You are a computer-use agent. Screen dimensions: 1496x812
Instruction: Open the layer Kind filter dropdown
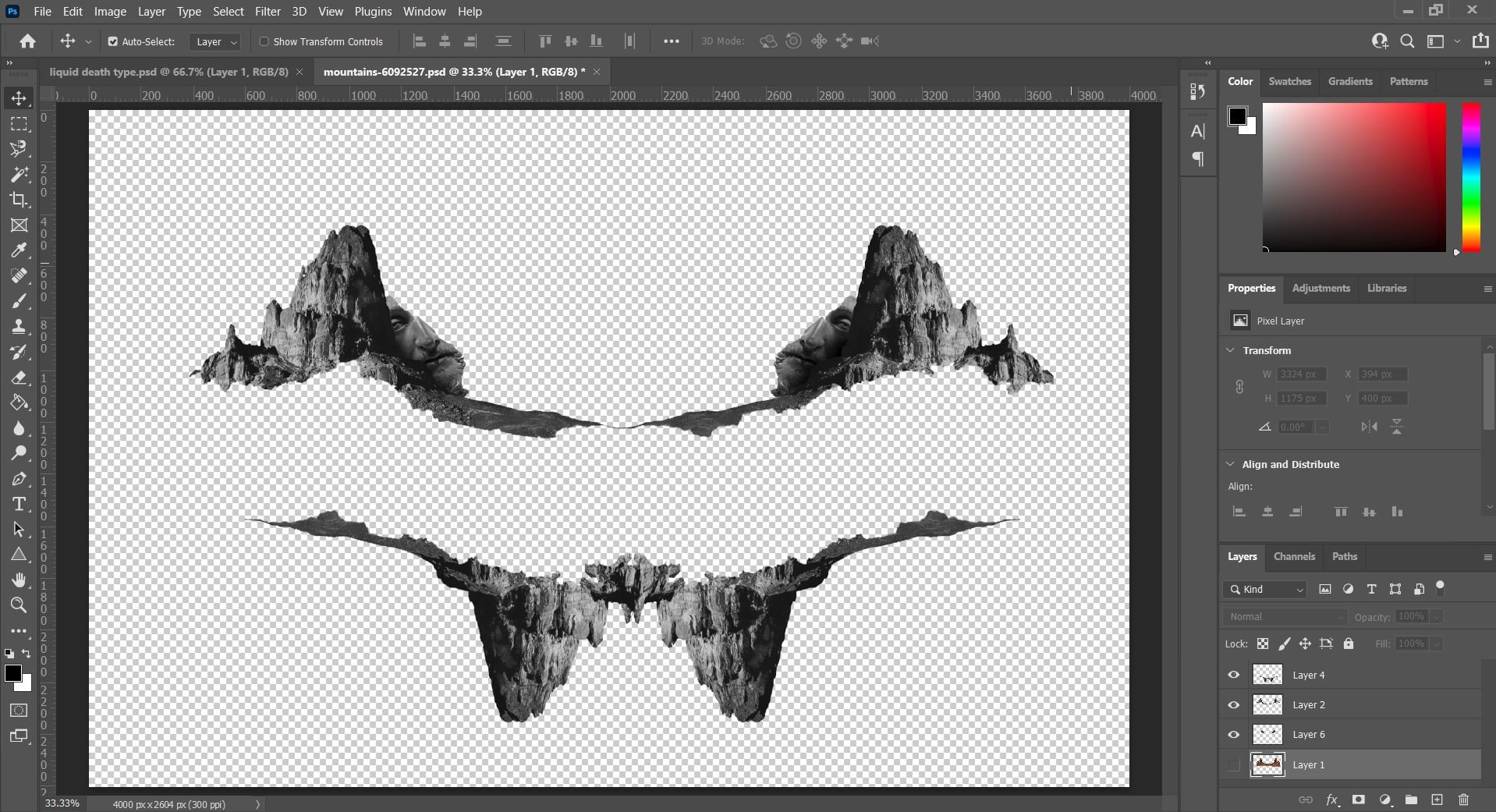pos(1264,589)
